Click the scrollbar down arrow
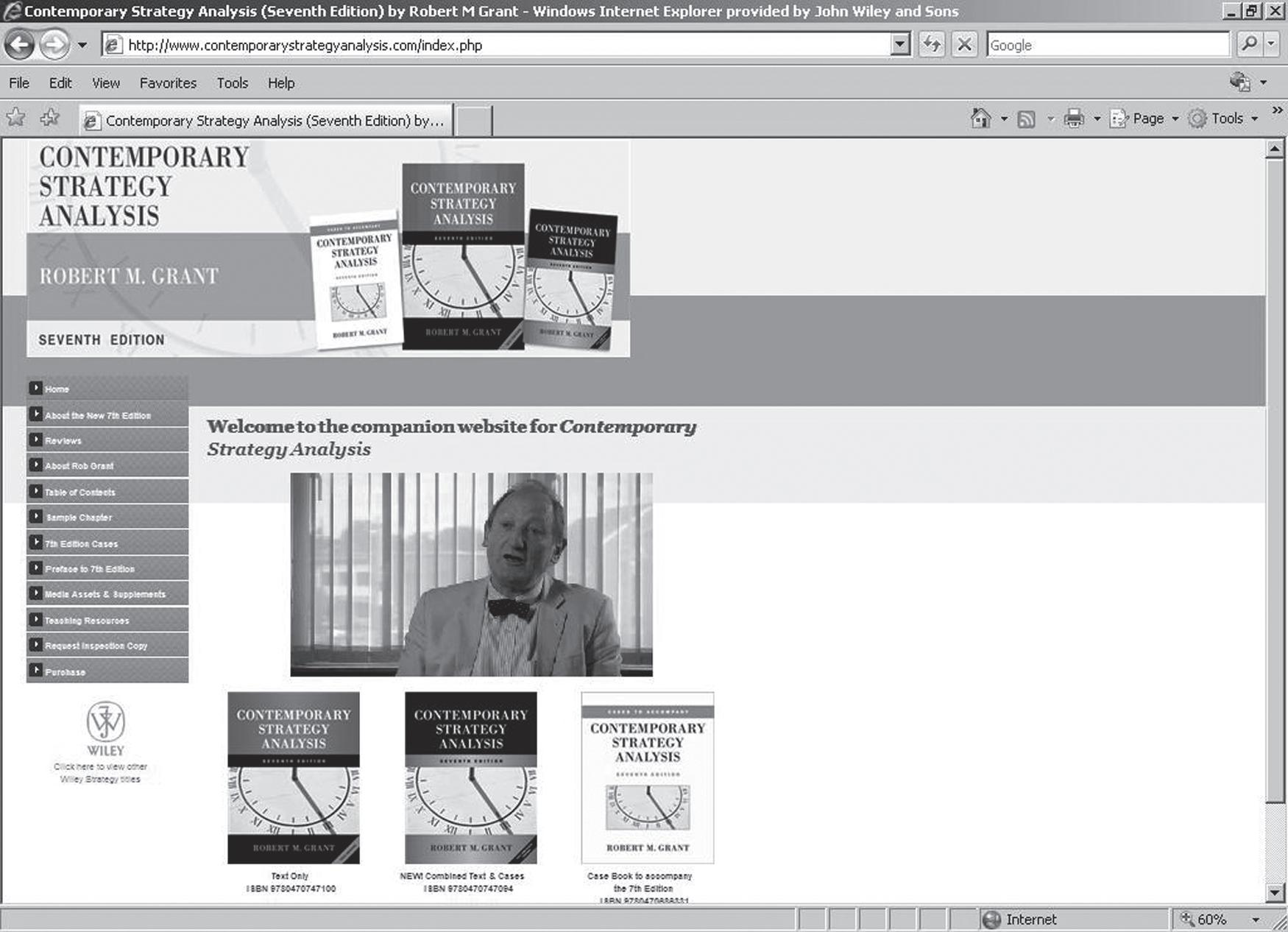The image size is (1288, 932). [1275, 892]
